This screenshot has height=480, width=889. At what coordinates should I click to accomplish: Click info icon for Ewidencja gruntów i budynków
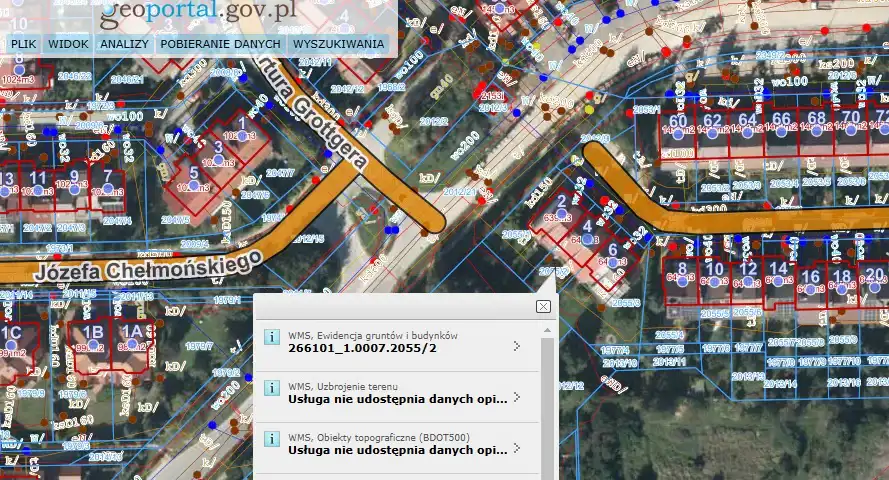[271, 338]
